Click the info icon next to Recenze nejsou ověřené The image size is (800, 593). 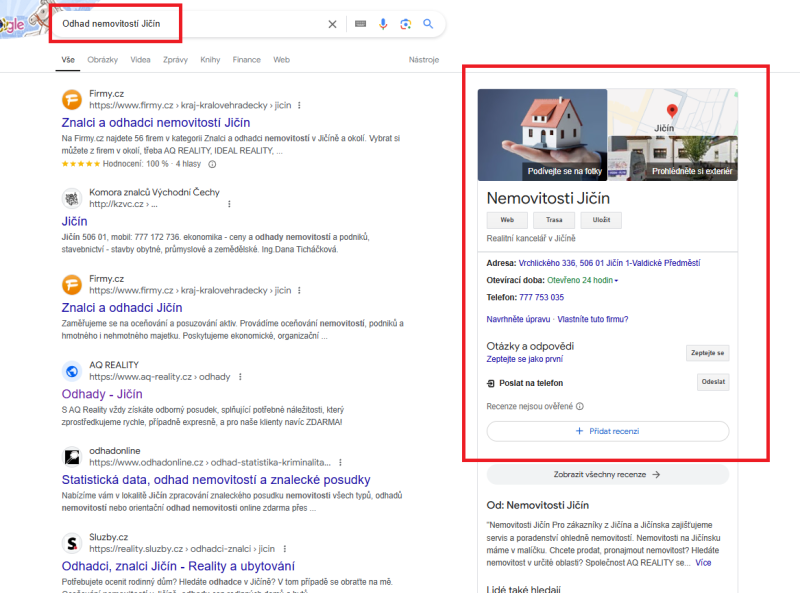pos(580,406)
